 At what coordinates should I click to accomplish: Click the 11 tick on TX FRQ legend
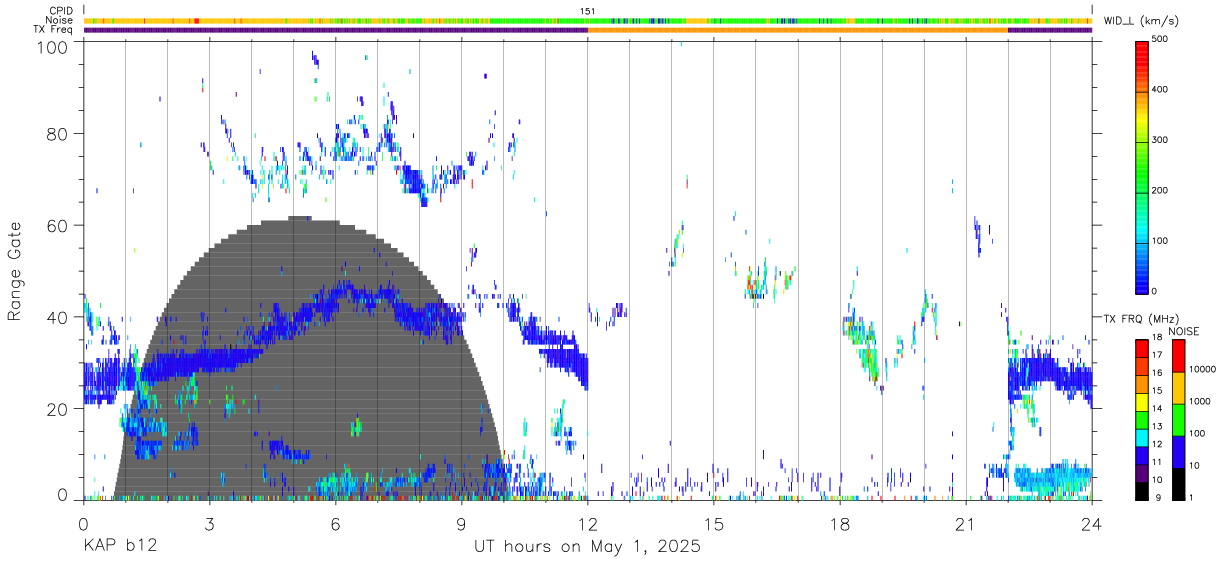1157,463
